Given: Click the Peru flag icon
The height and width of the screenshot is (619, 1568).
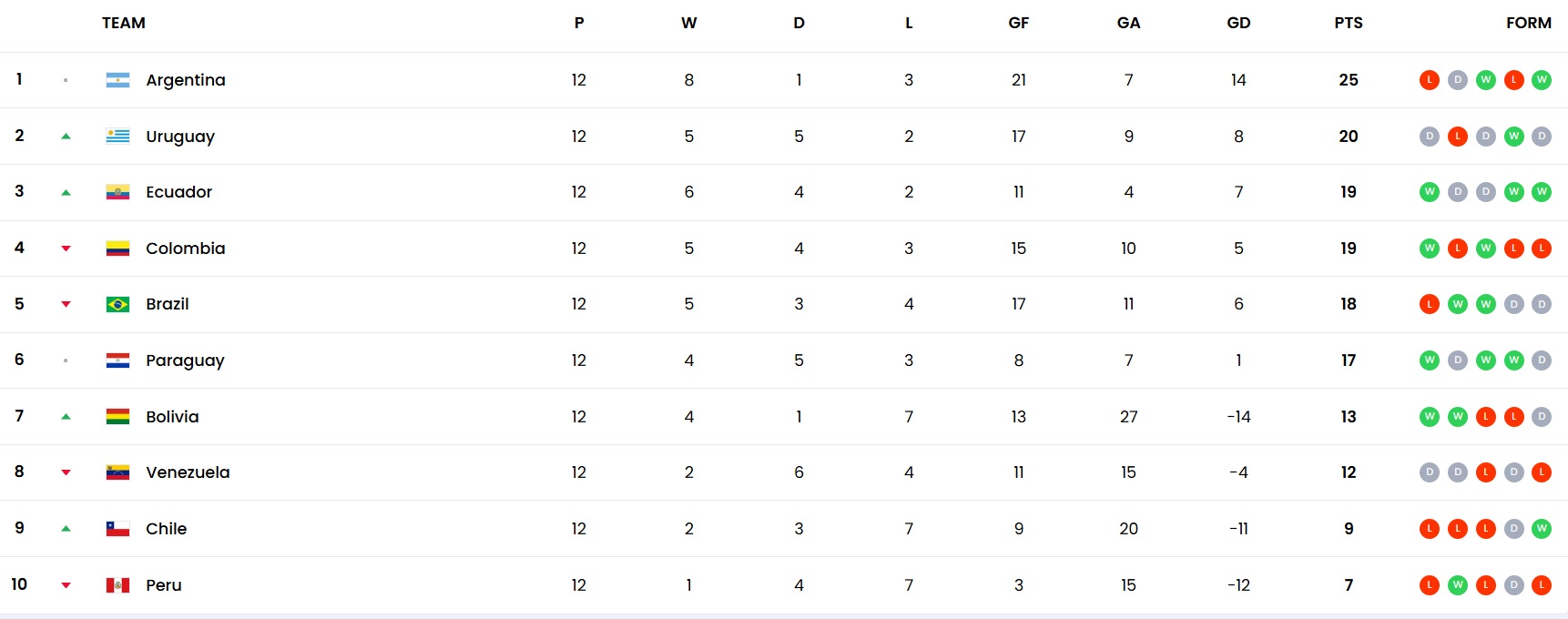Looking at the screenshot, I should 117,585.
